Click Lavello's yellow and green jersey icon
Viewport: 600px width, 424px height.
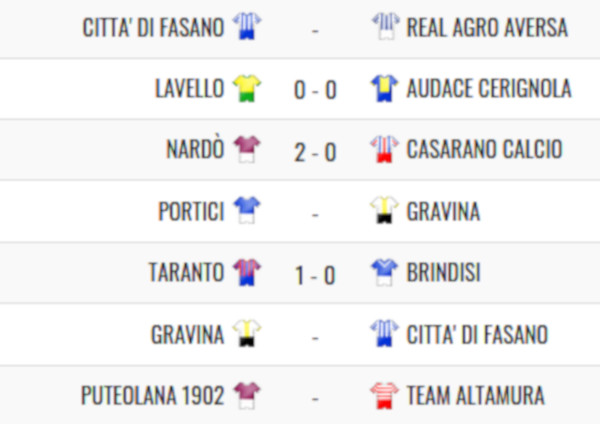click(x=247, y=88)
